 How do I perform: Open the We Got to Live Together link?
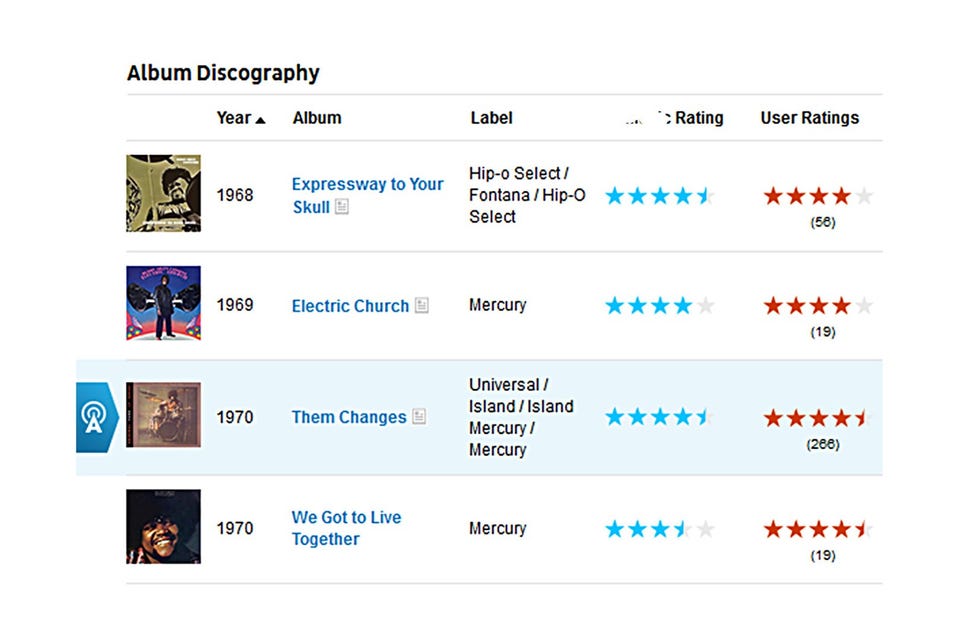click(x=345, y=528)
